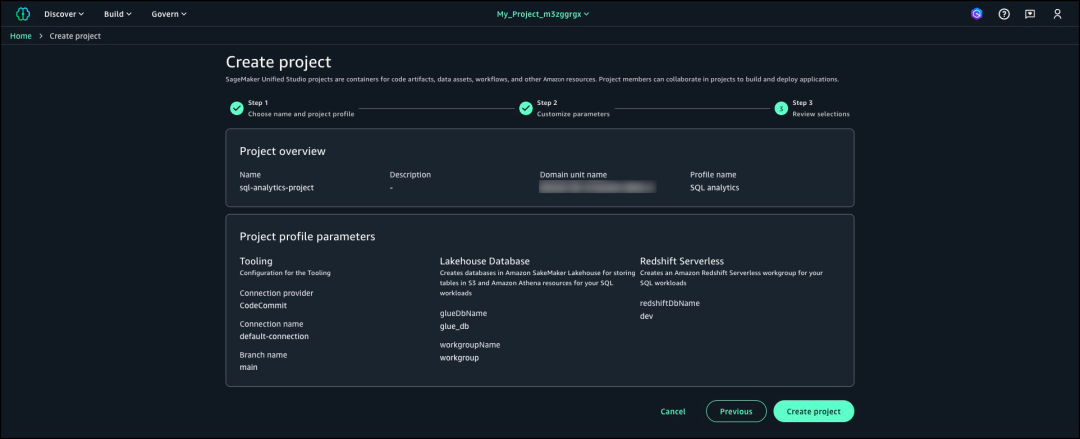1080x439 pixels.
Task: Click the Description dash value
Action: (x=391, y=187)
